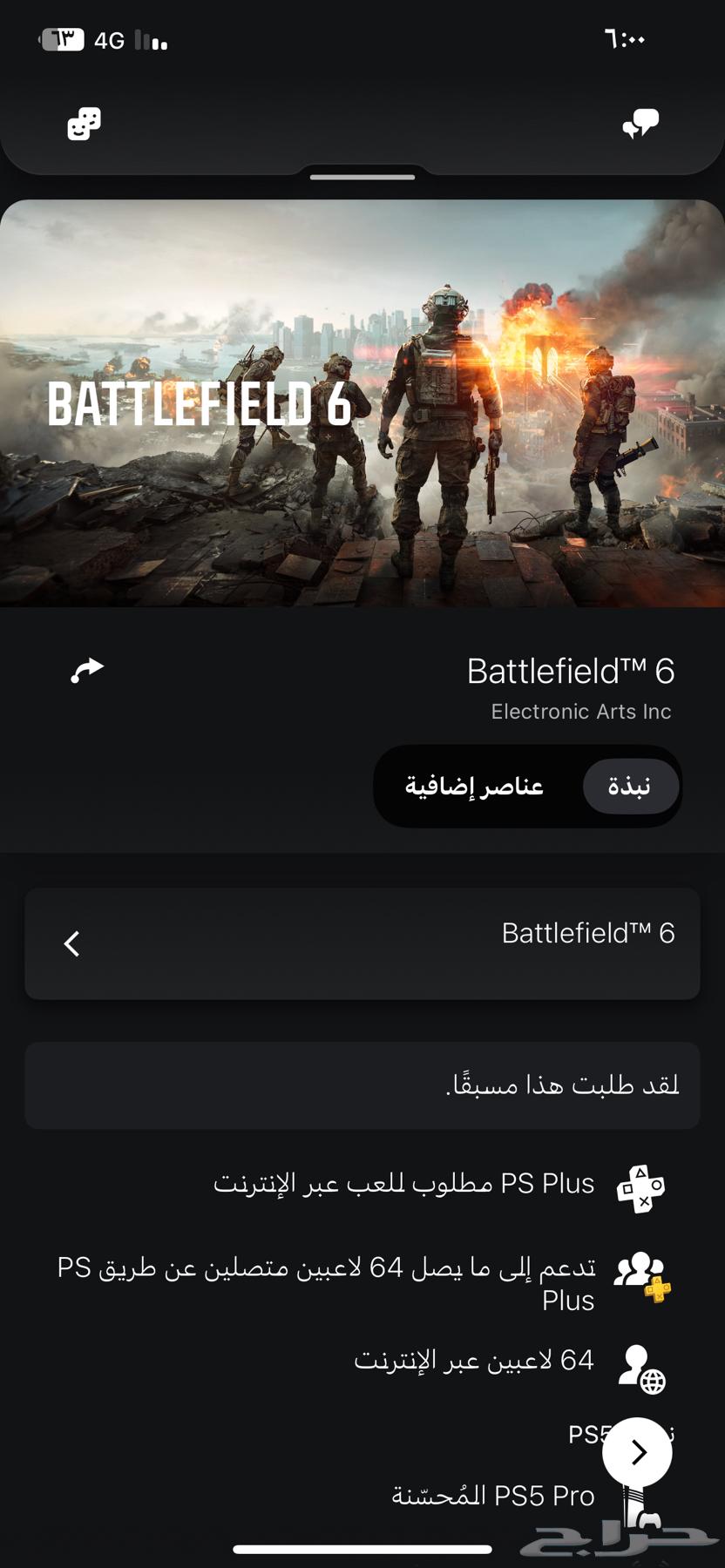The width and height of the screenshot is (725, 1568).
Task: Tap the PS Plus multiplayer group icon
Action: coord(642,1277)
